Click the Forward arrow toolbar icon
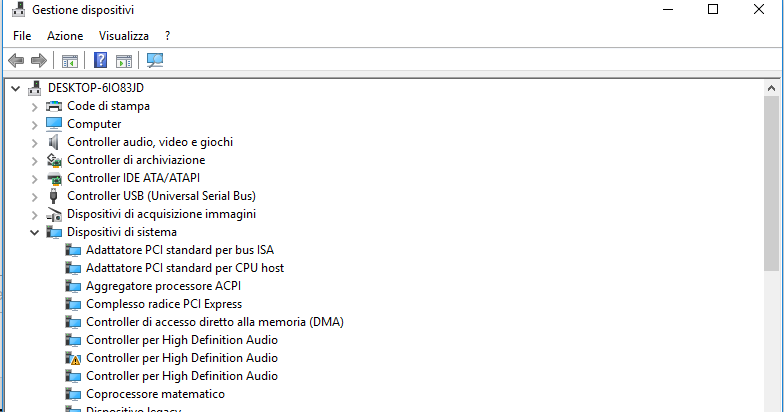 click(39, 61)
